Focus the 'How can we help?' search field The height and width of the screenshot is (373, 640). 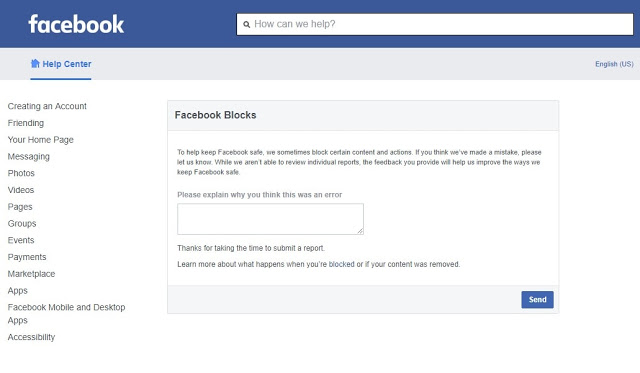[435, 24]
